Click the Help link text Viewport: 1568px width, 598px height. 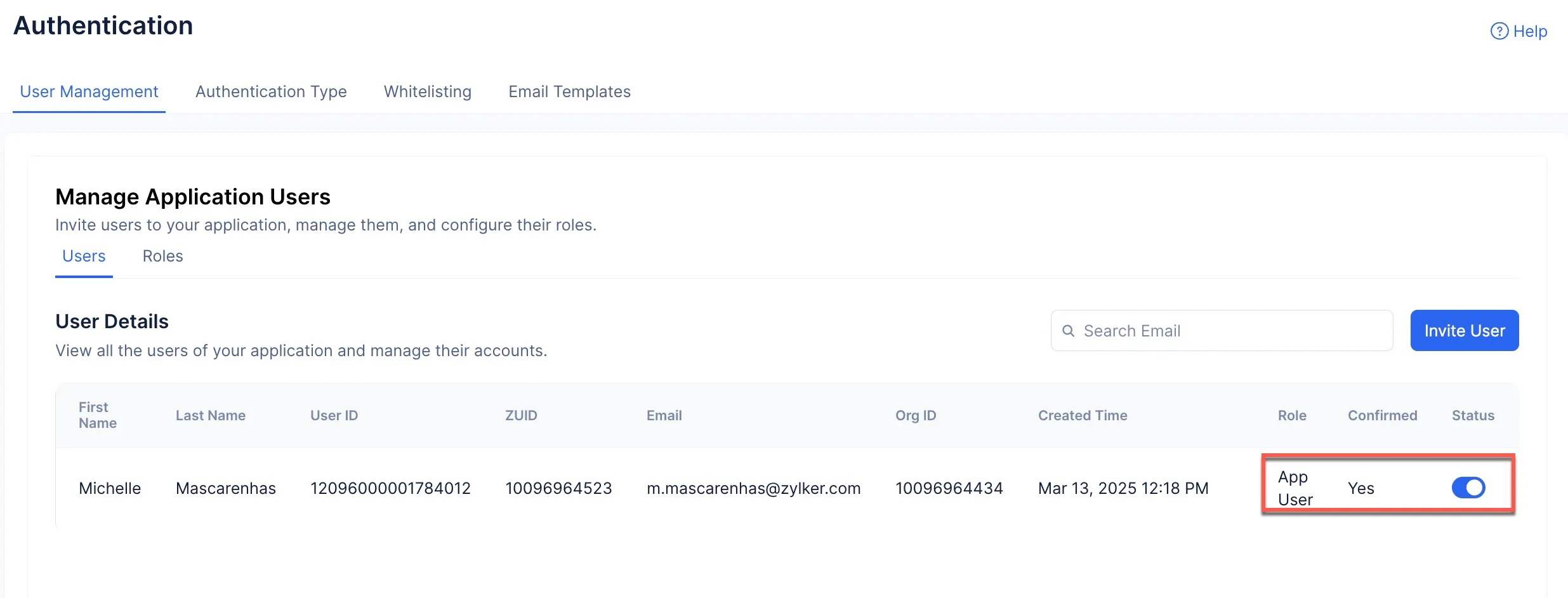(1530, 31)
